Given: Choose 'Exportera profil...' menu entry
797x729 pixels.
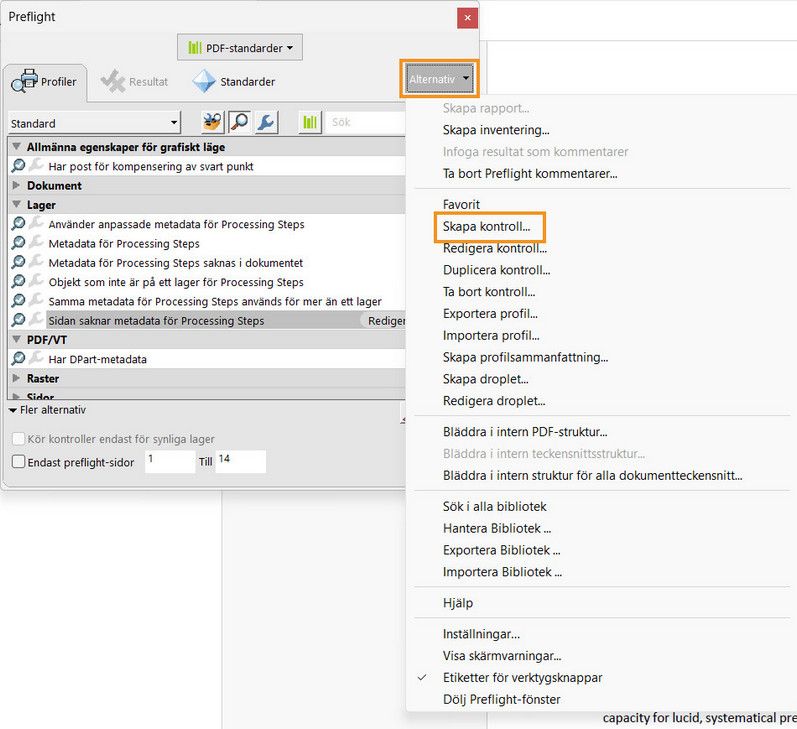Looking at the screenshot, I should (x=490, y=314).
